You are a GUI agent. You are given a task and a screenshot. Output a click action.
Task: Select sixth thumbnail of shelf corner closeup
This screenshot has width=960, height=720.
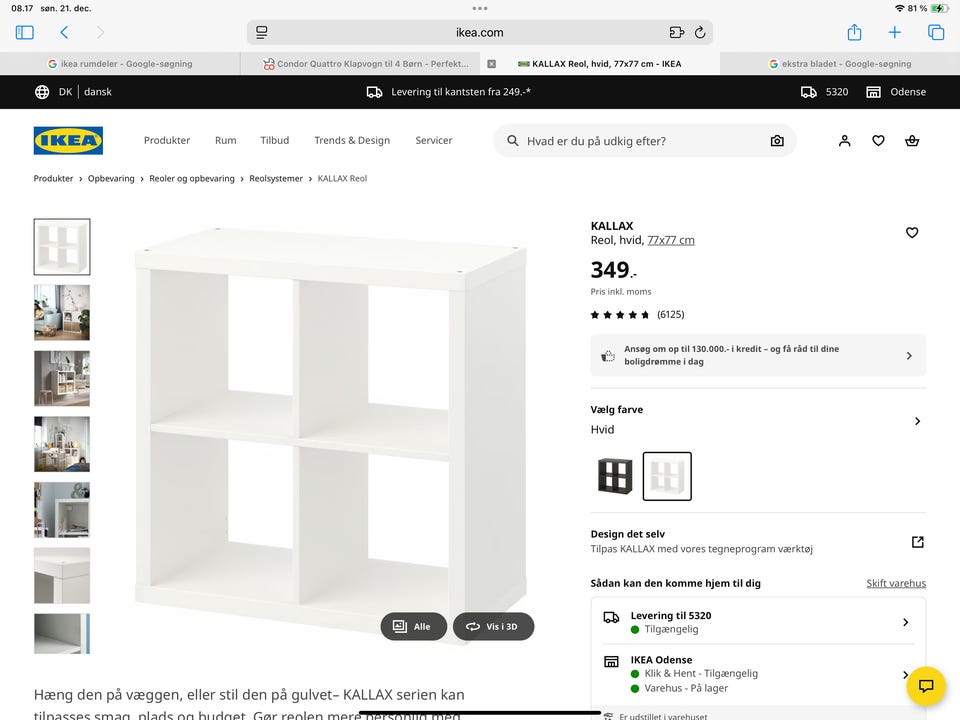pyautogui.click(x=62, y=576)
